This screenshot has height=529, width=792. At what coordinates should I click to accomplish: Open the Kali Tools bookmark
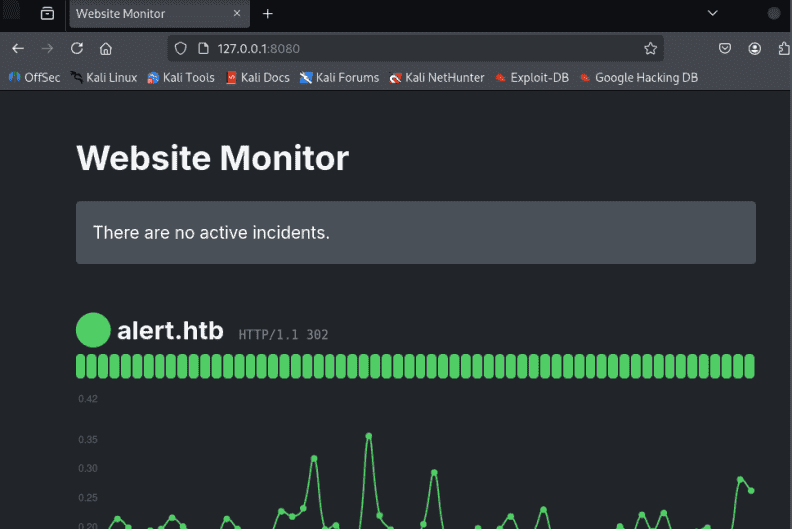tap(181, 77)
